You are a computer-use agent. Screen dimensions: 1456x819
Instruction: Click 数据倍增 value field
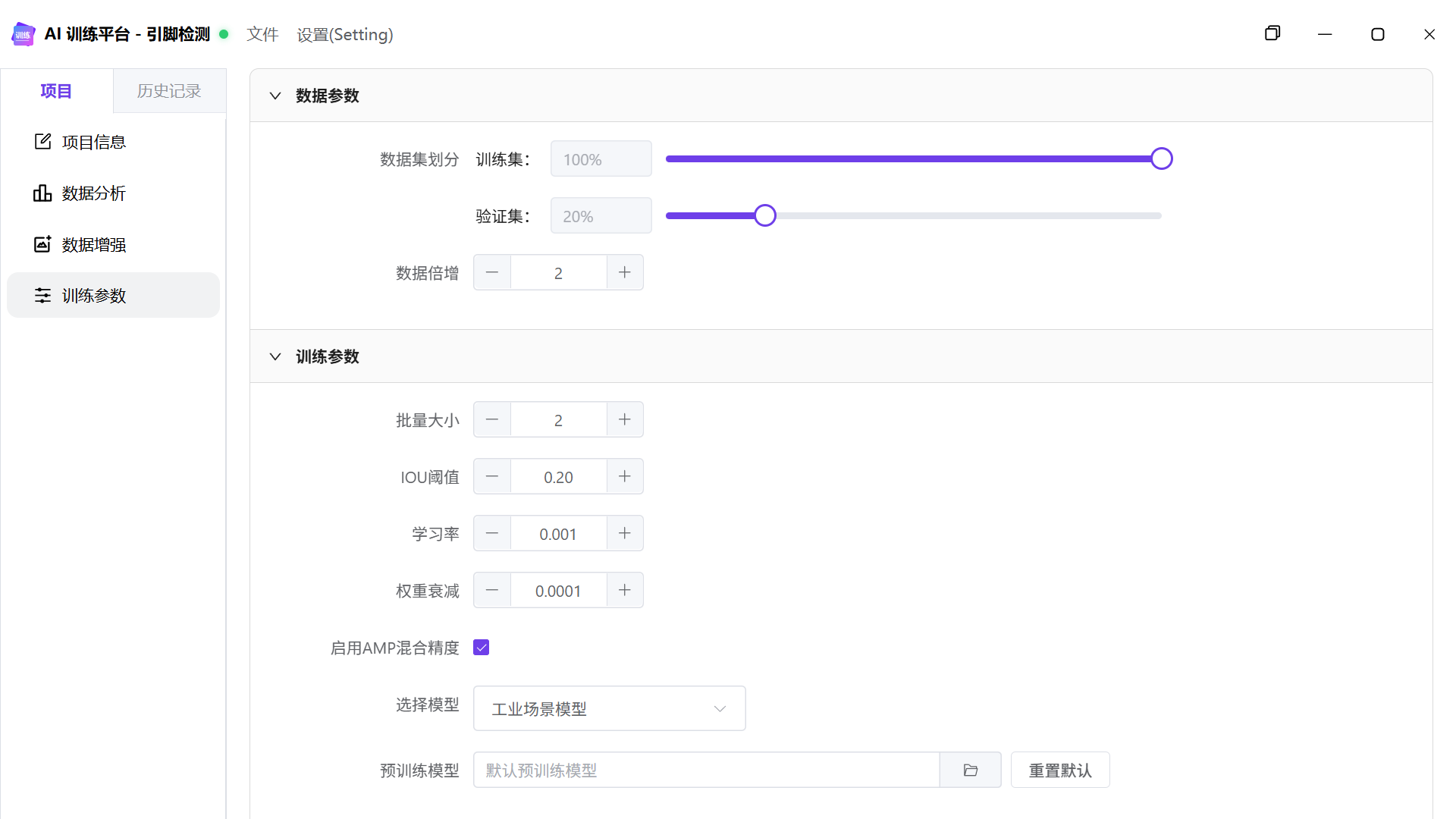click(559, 272)
